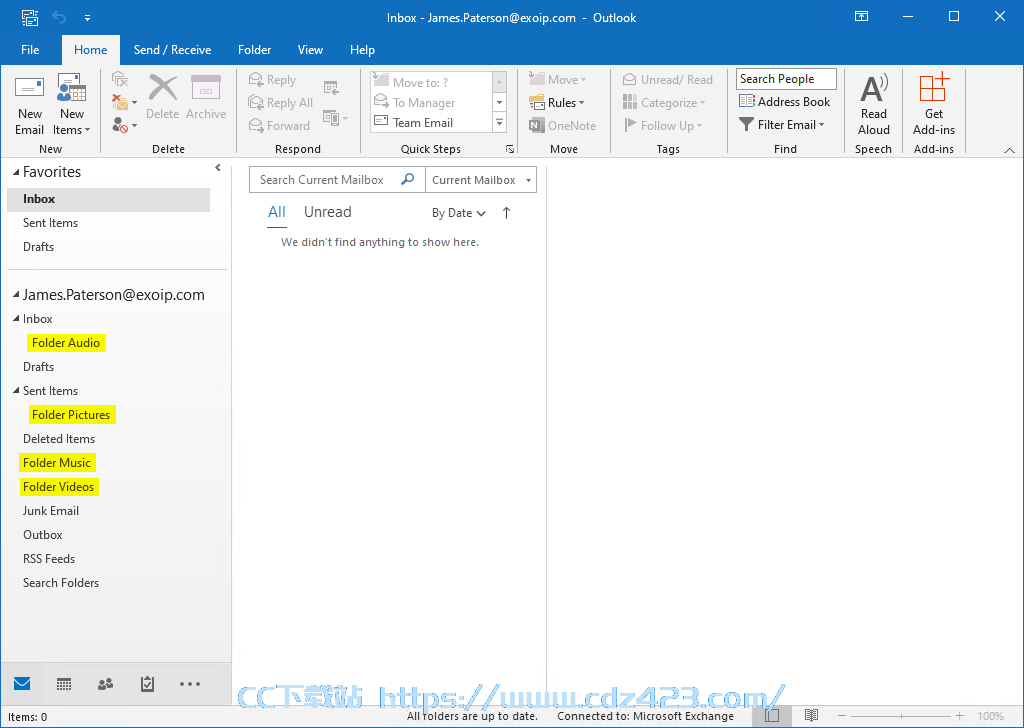Collapse the Sent Items folder tree

[16, 390]
